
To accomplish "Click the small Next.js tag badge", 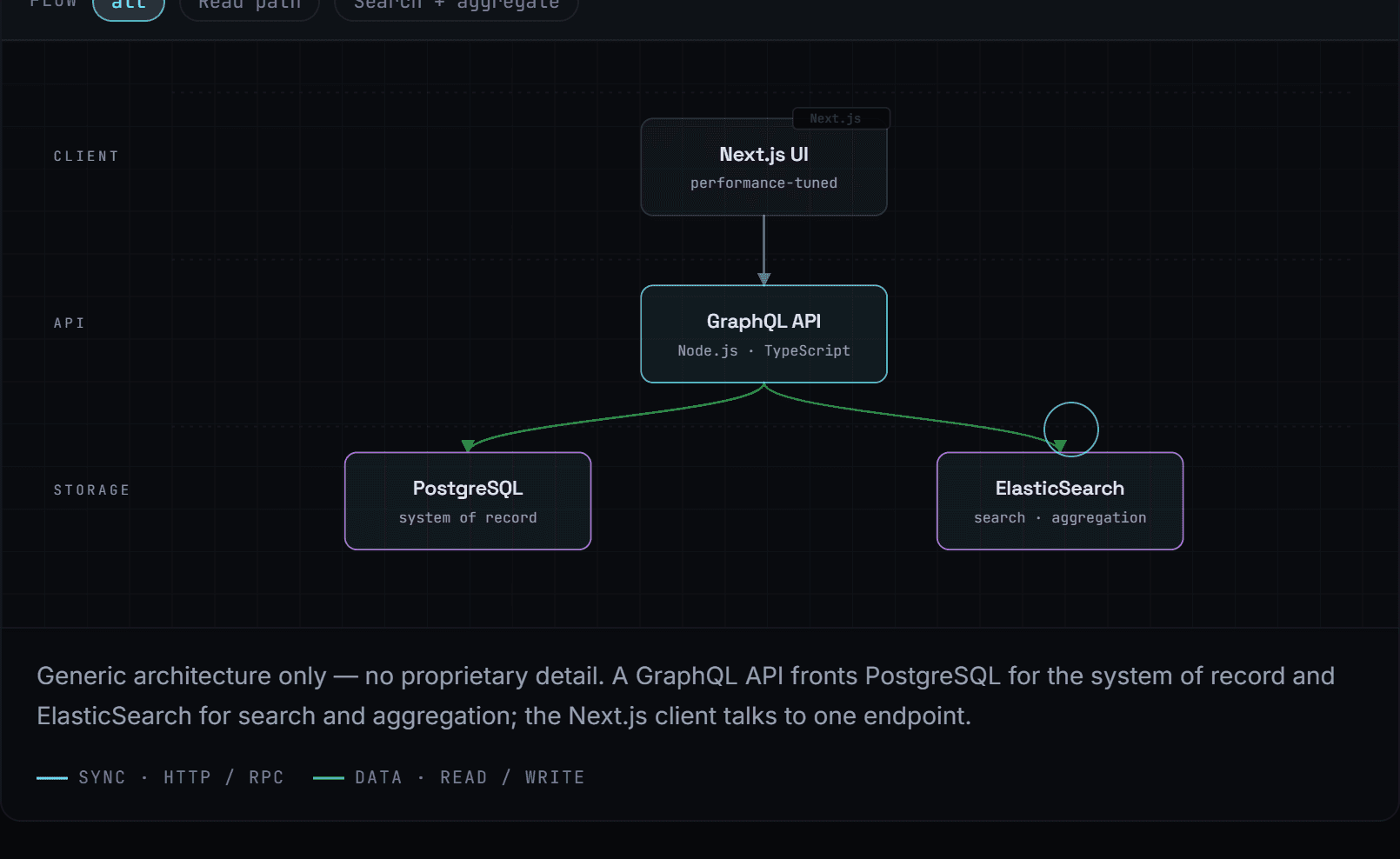I will pyautogui.click(x=841, y=118).
